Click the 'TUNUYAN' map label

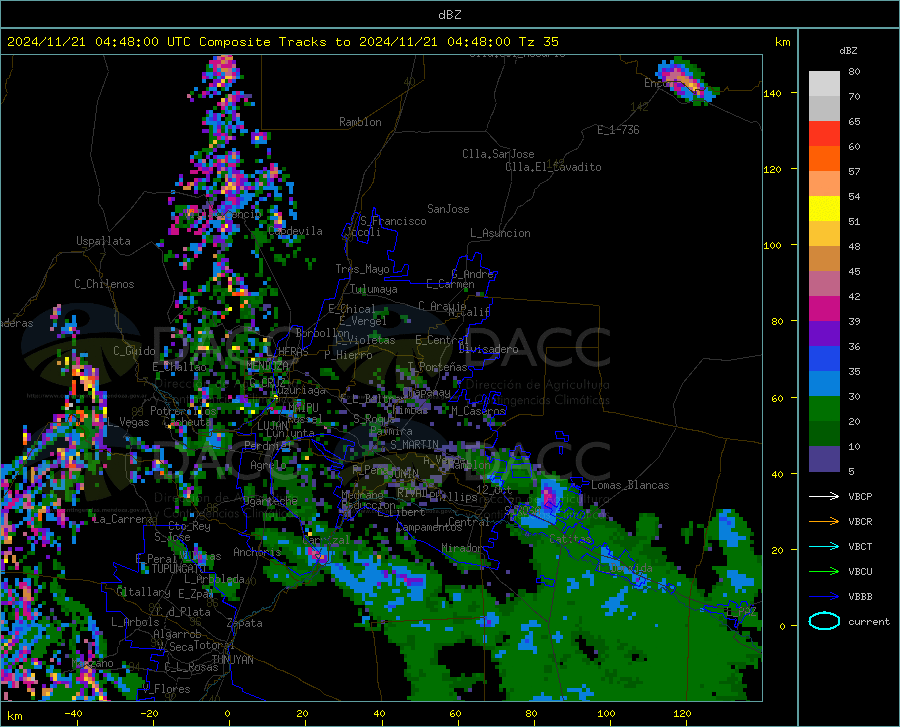click(x=232, y=660)
